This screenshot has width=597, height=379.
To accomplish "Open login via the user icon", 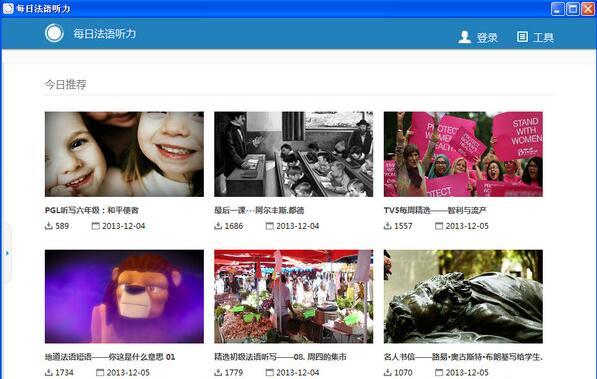I will (x=465, y=37).
